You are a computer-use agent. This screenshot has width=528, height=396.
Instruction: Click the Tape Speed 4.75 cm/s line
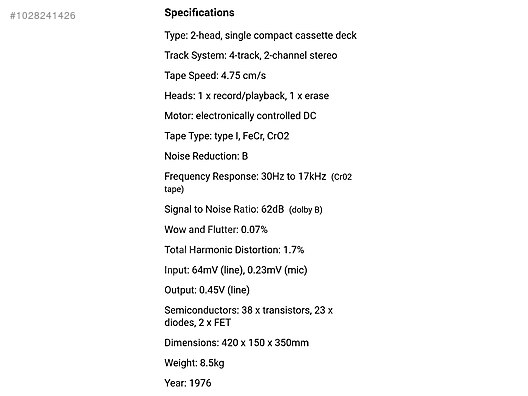[215, 75]
